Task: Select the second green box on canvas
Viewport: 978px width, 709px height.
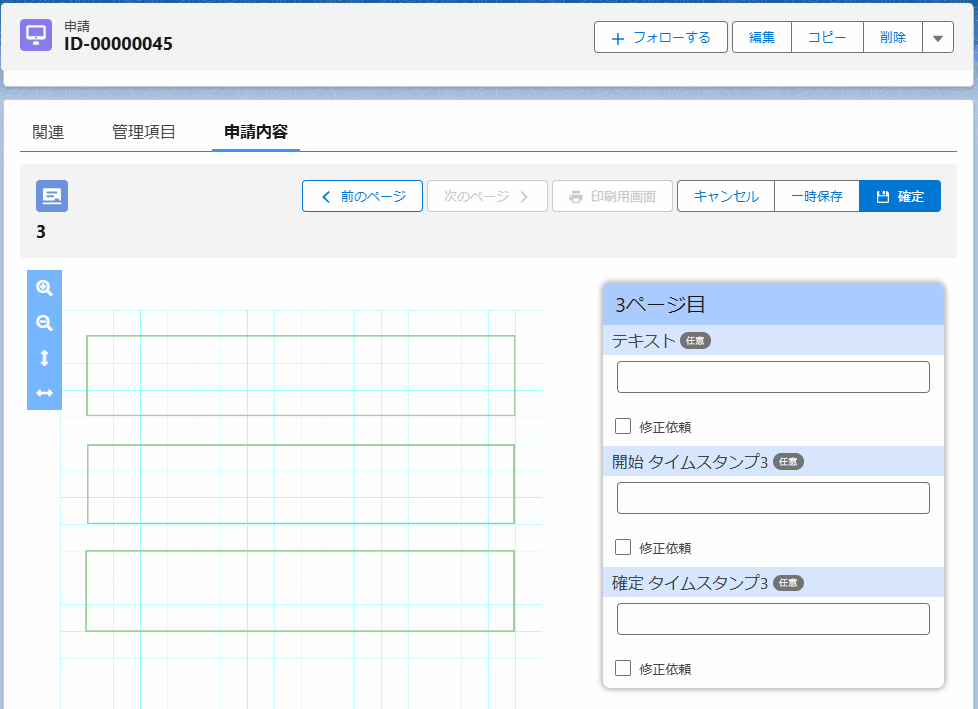Action: click(x=301, y=484)
